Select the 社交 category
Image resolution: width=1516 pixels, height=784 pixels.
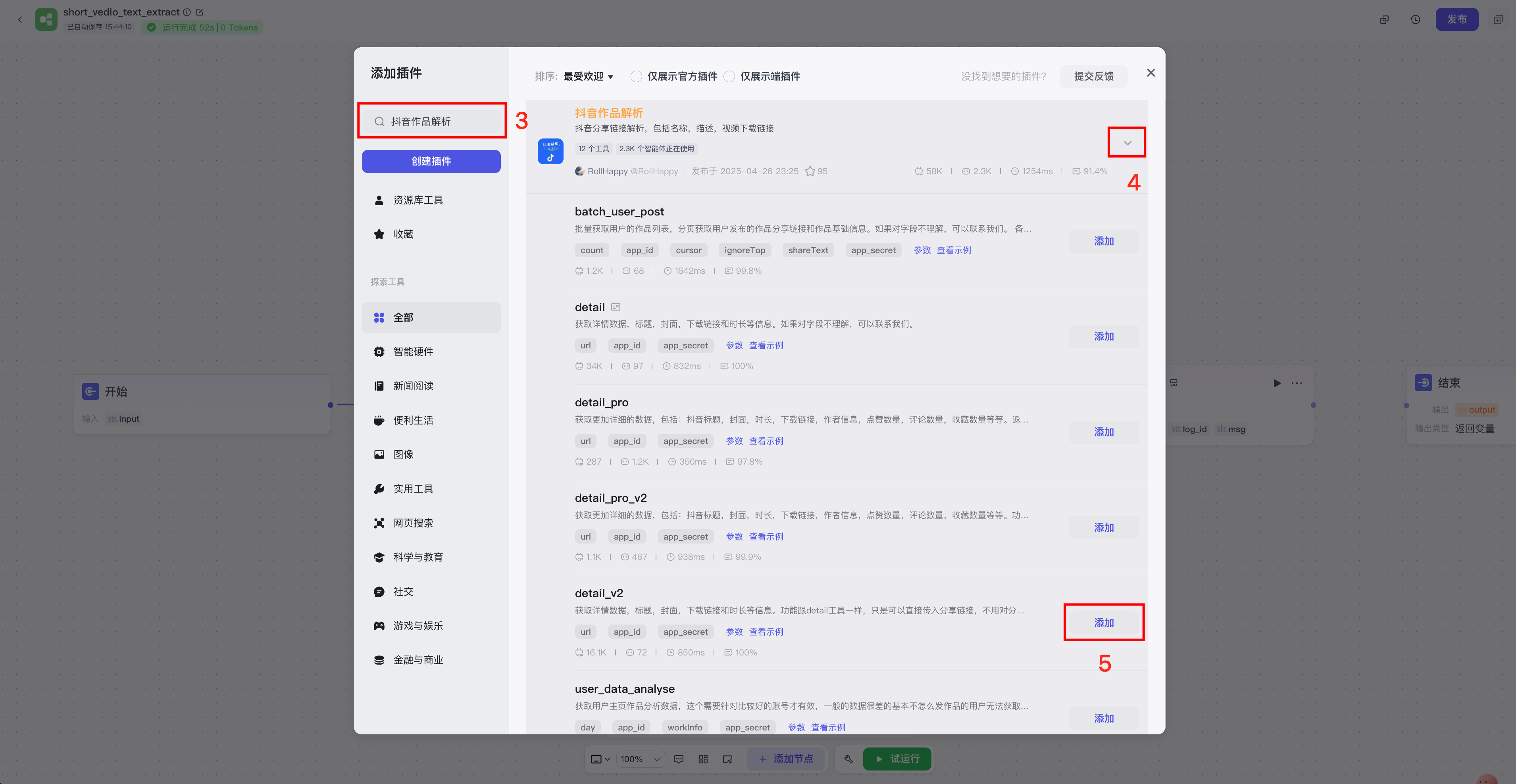point(431,592)
